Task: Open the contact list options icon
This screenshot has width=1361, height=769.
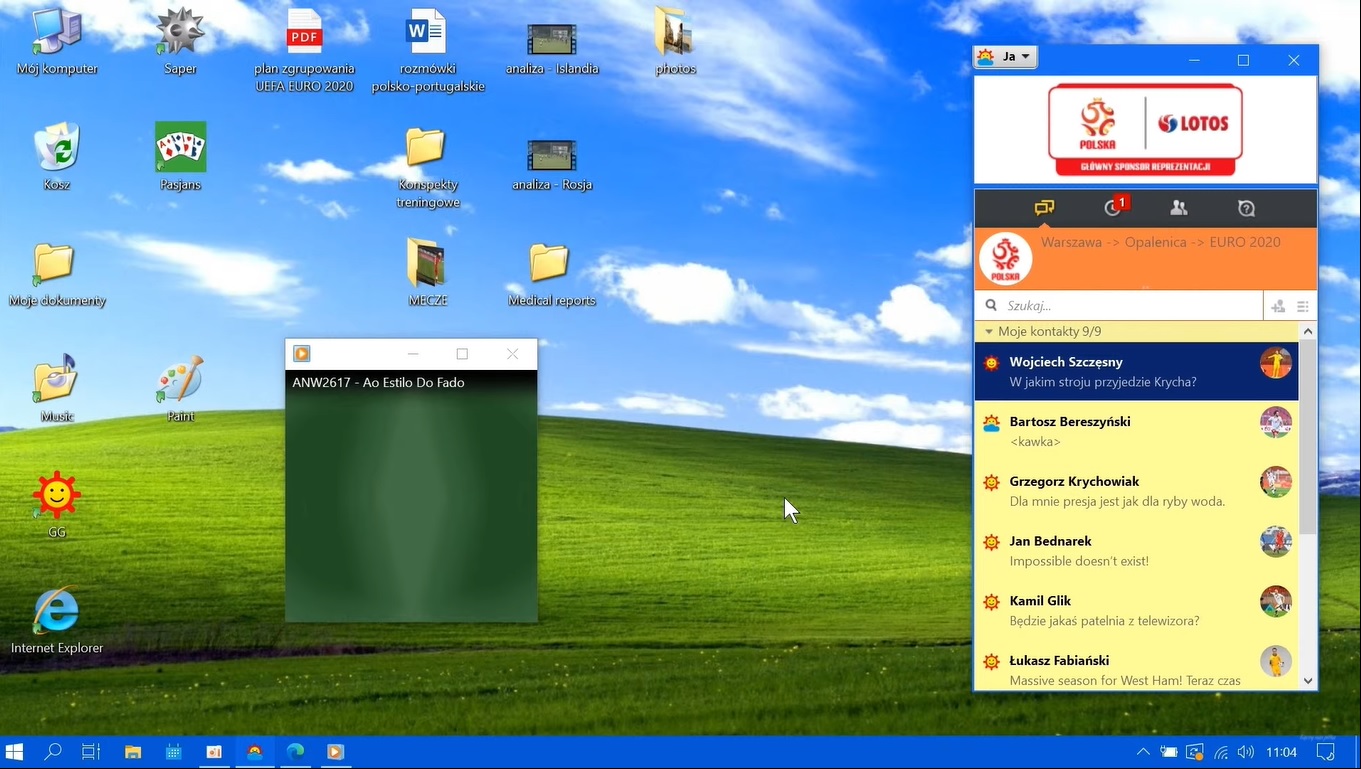Action: [1303, 306]
